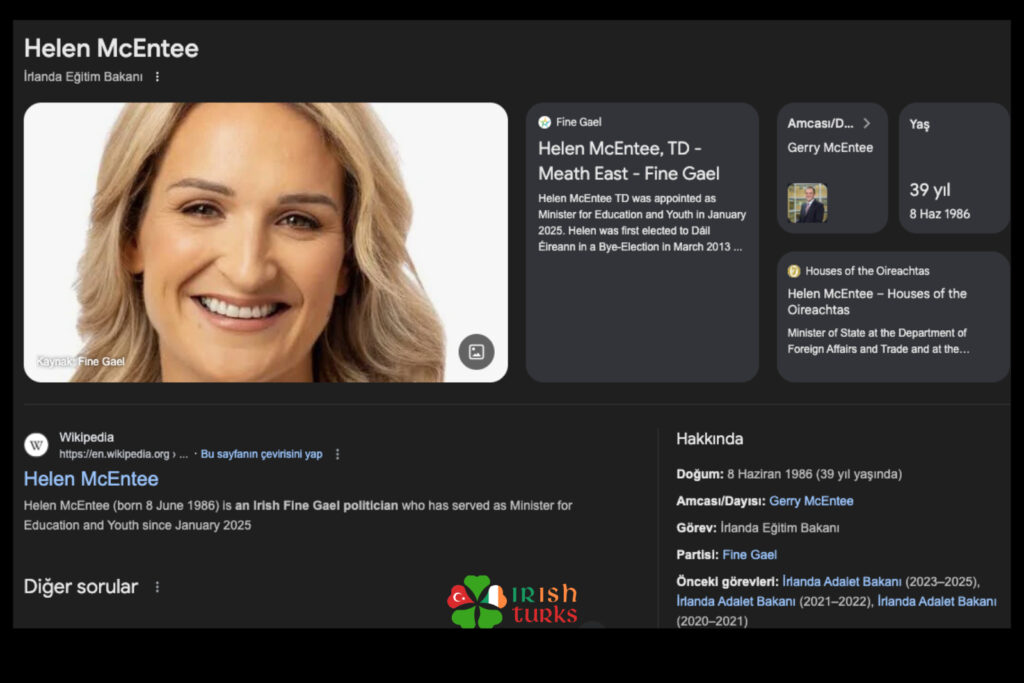
Task: Open the Gerry McEntee thumbnail photo
Action: pyautogui.click(x=807, y=203)
